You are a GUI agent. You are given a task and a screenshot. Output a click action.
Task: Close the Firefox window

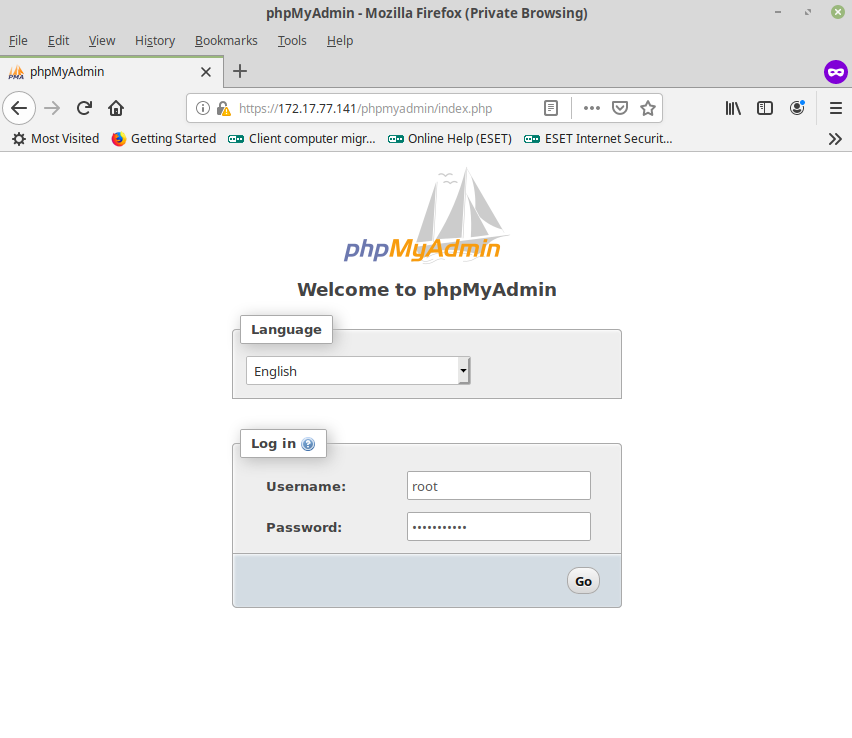(838, 12)
